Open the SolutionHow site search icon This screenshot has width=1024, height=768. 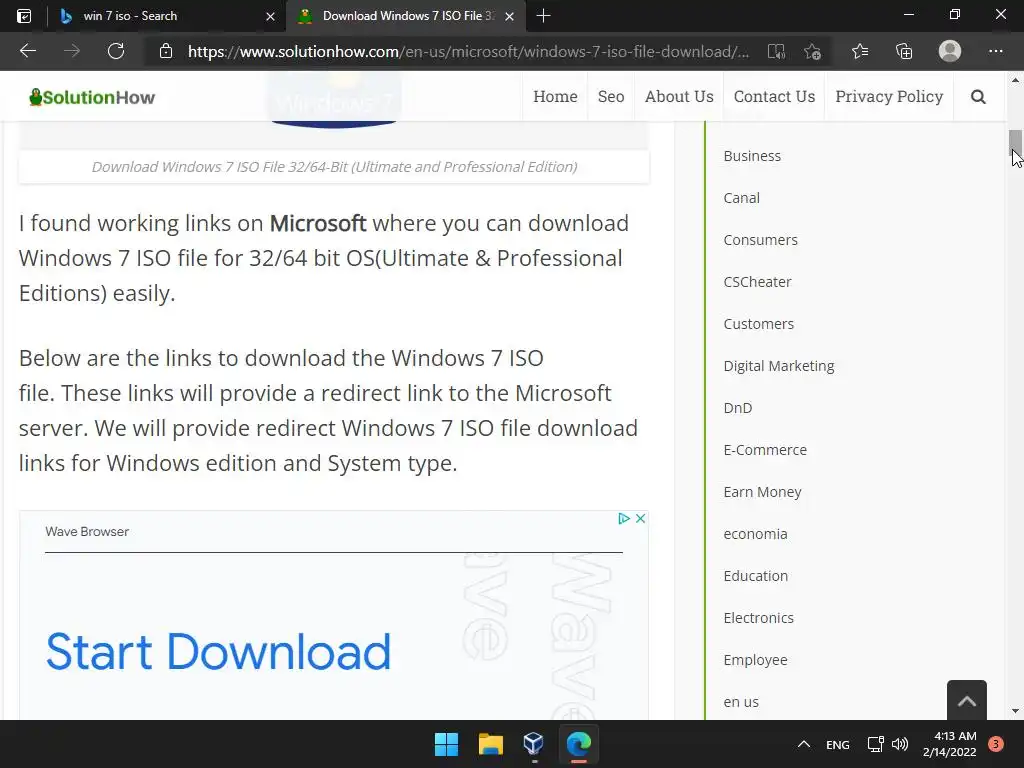(978, 97)
